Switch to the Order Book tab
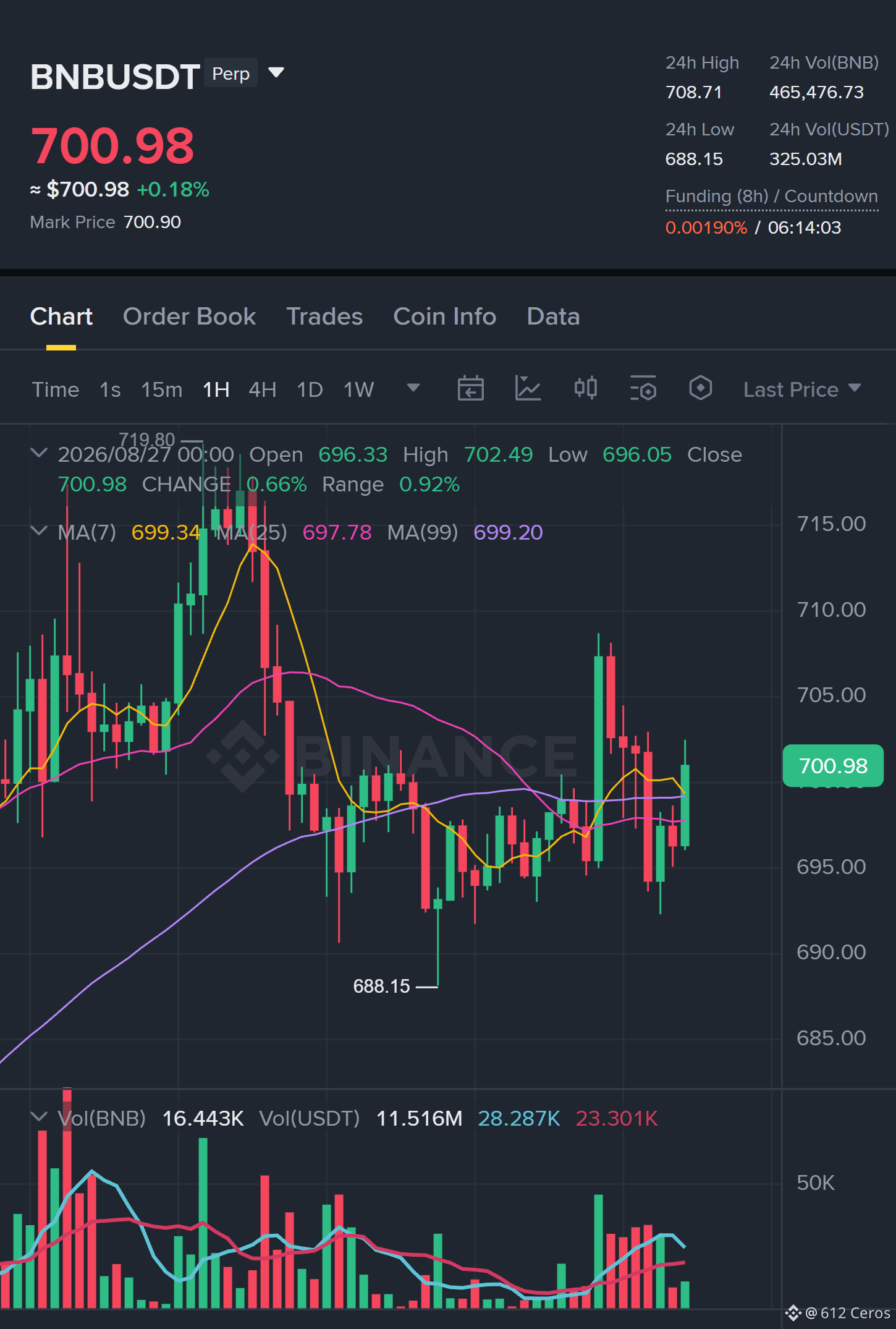 click(189, 316)
